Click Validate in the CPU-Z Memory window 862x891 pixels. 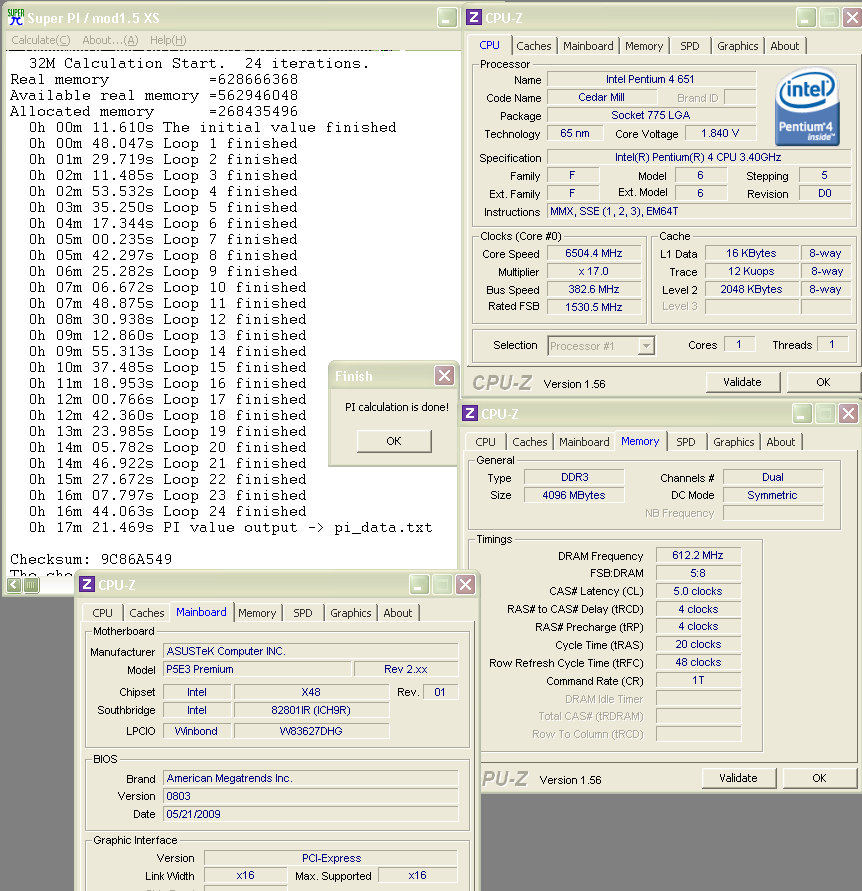738,778
